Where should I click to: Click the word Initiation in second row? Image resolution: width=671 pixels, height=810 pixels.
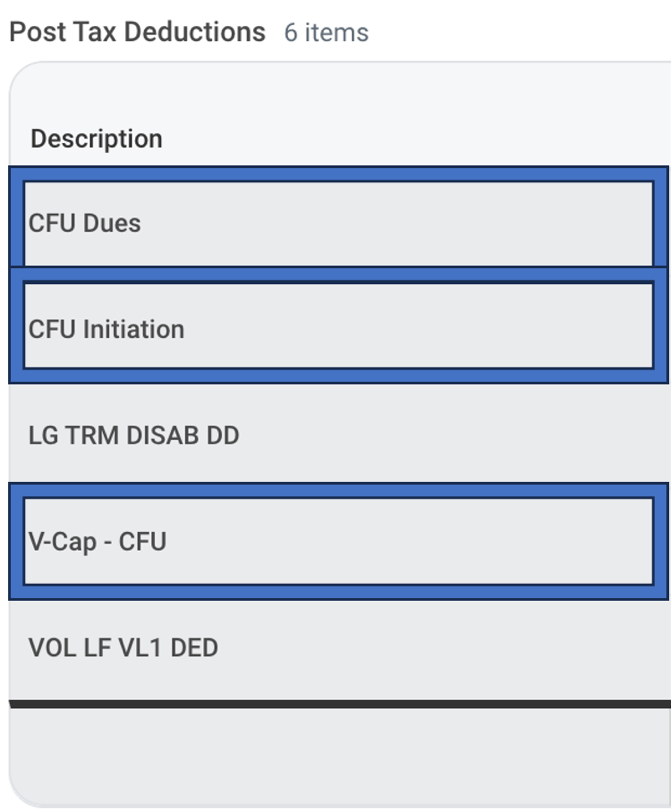134,329
